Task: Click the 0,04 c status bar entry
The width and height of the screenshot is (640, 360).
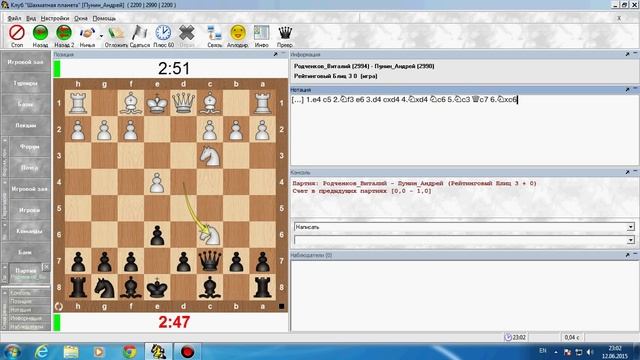Action: point(571,337)
